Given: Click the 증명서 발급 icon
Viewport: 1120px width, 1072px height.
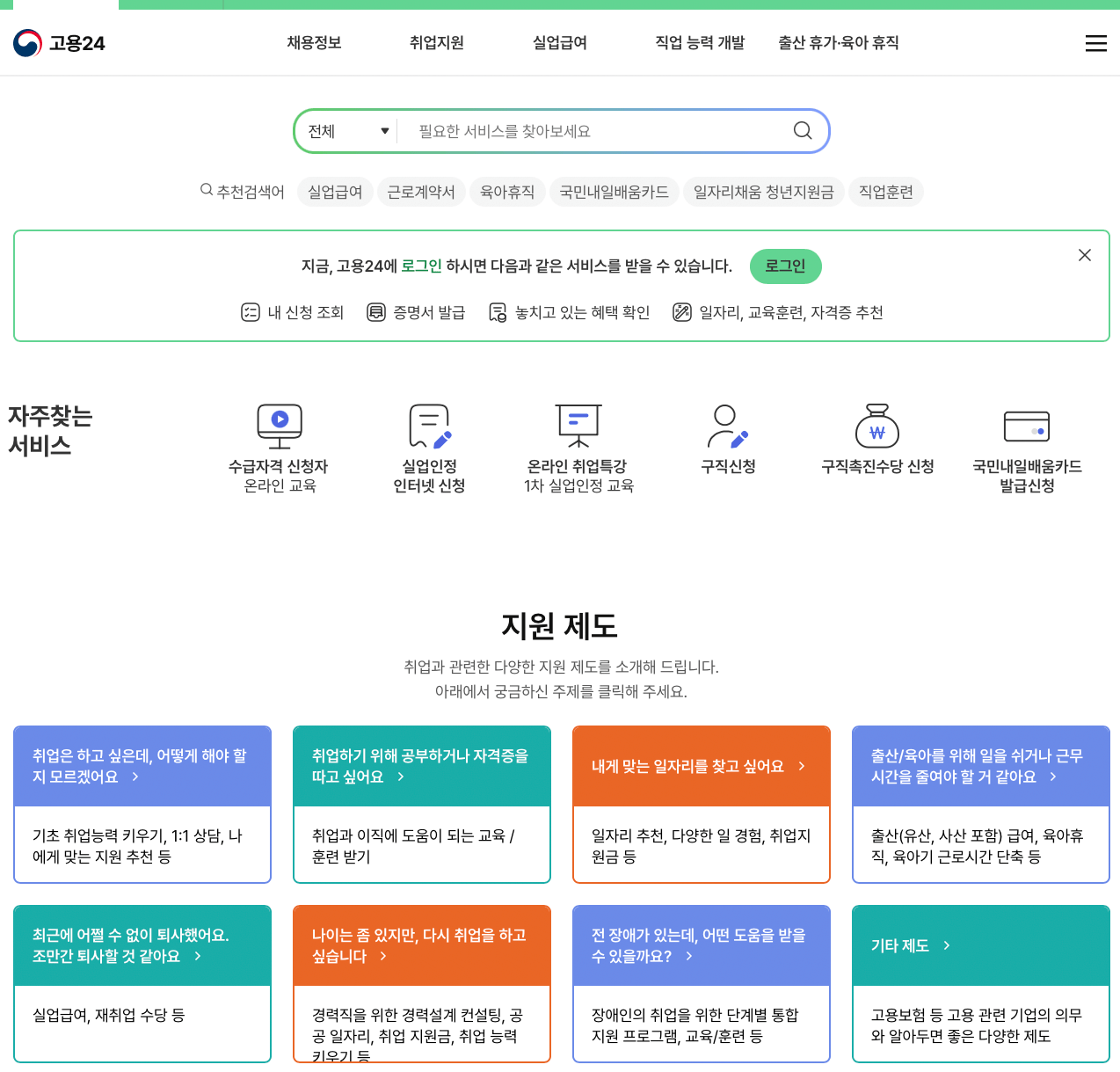Looking at the screenshot, I should tap(375, 311).
